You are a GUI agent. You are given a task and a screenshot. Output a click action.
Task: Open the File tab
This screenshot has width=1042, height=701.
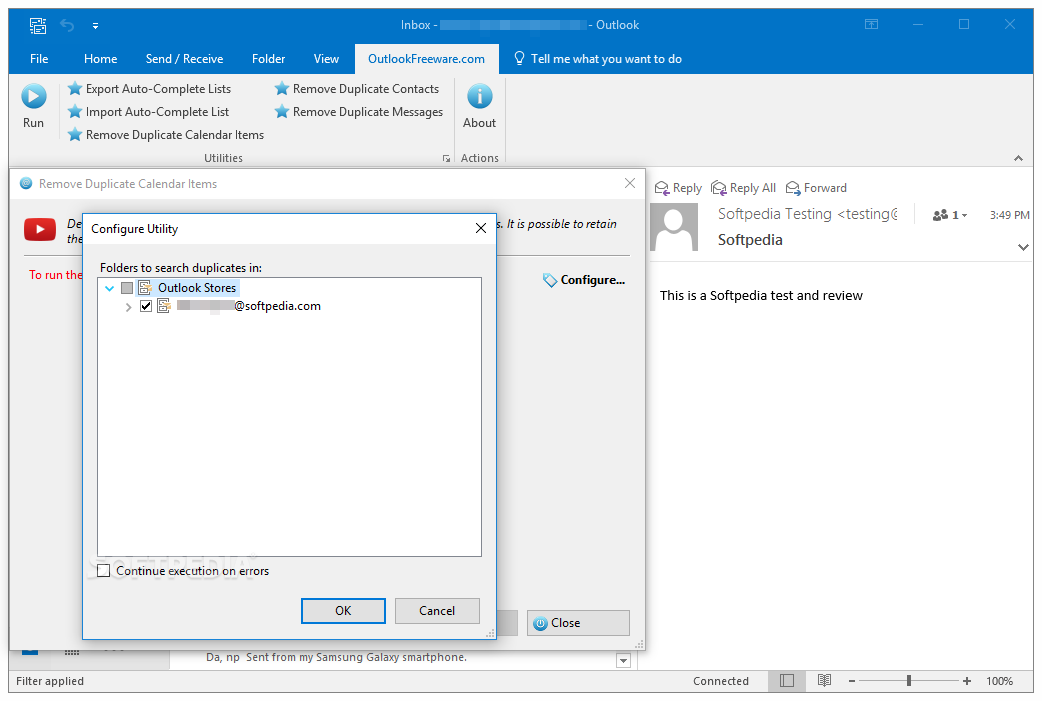(x=39, y=58)
